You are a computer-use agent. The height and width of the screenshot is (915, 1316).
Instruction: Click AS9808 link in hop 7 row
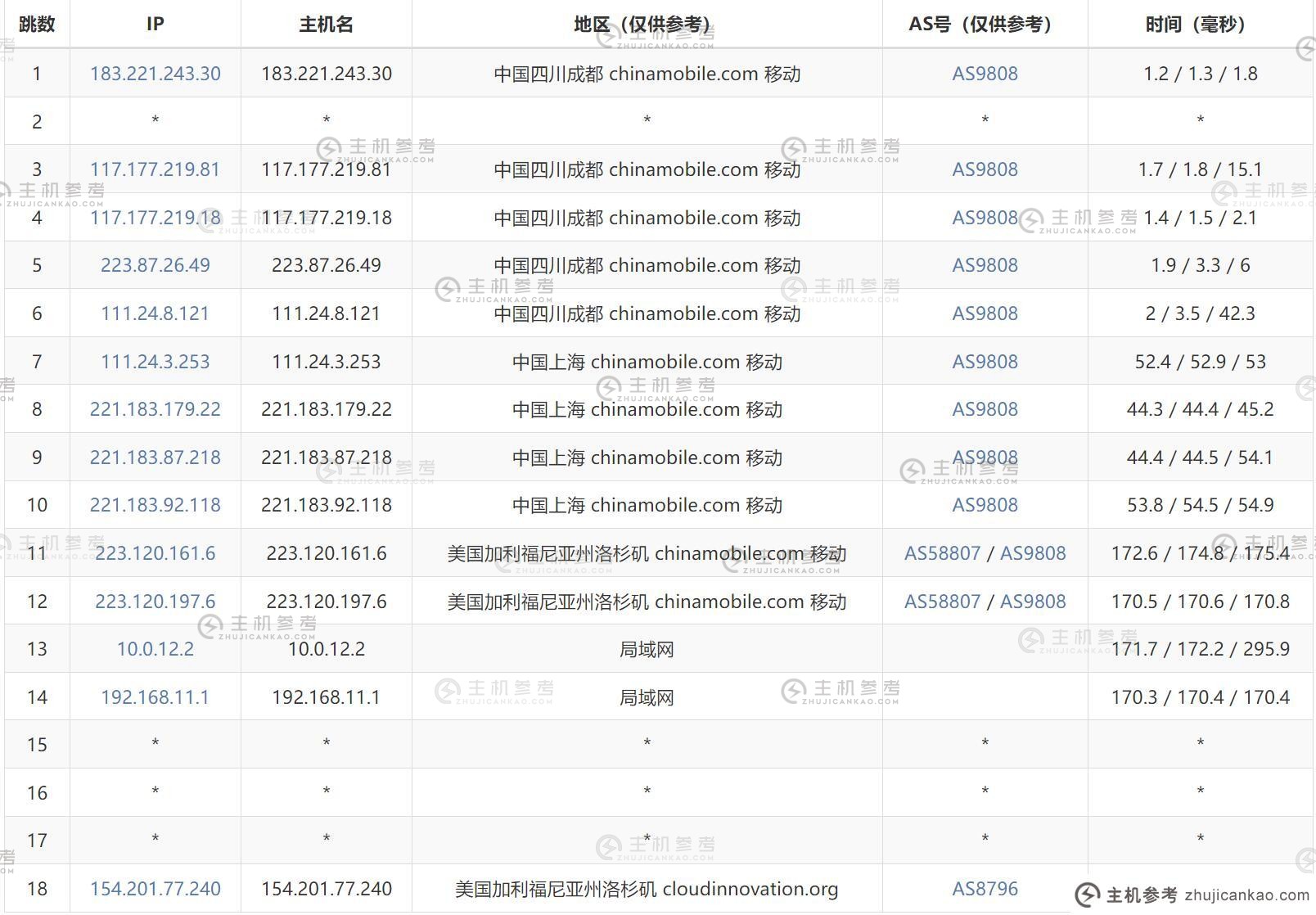(x=985, y=362)
